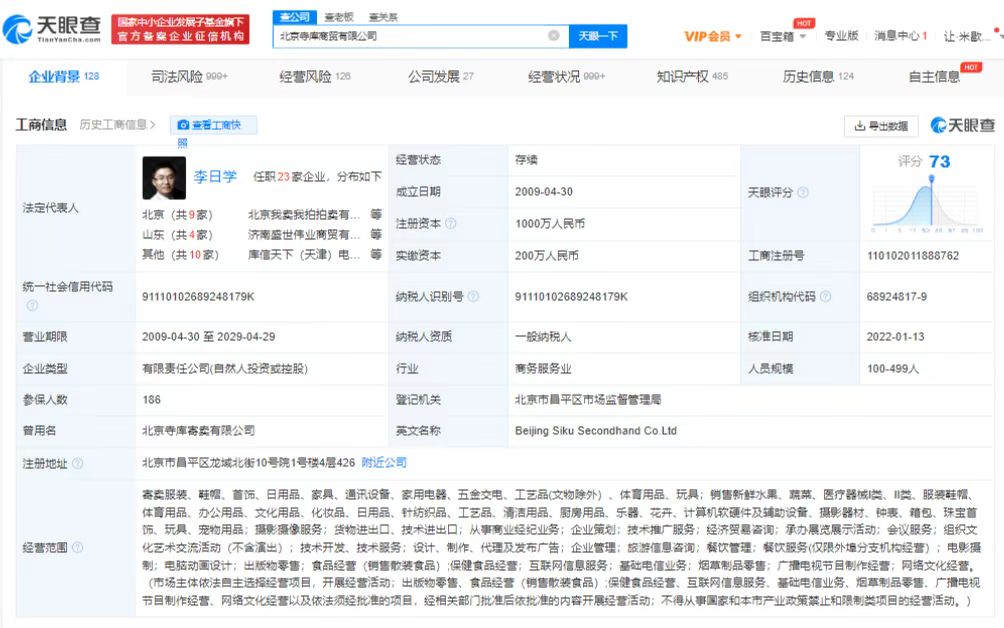The width and height of the screenshot is (1004, 628).
Task: Click 库信天下（天津）电 company entry
Action: [304, 254]
